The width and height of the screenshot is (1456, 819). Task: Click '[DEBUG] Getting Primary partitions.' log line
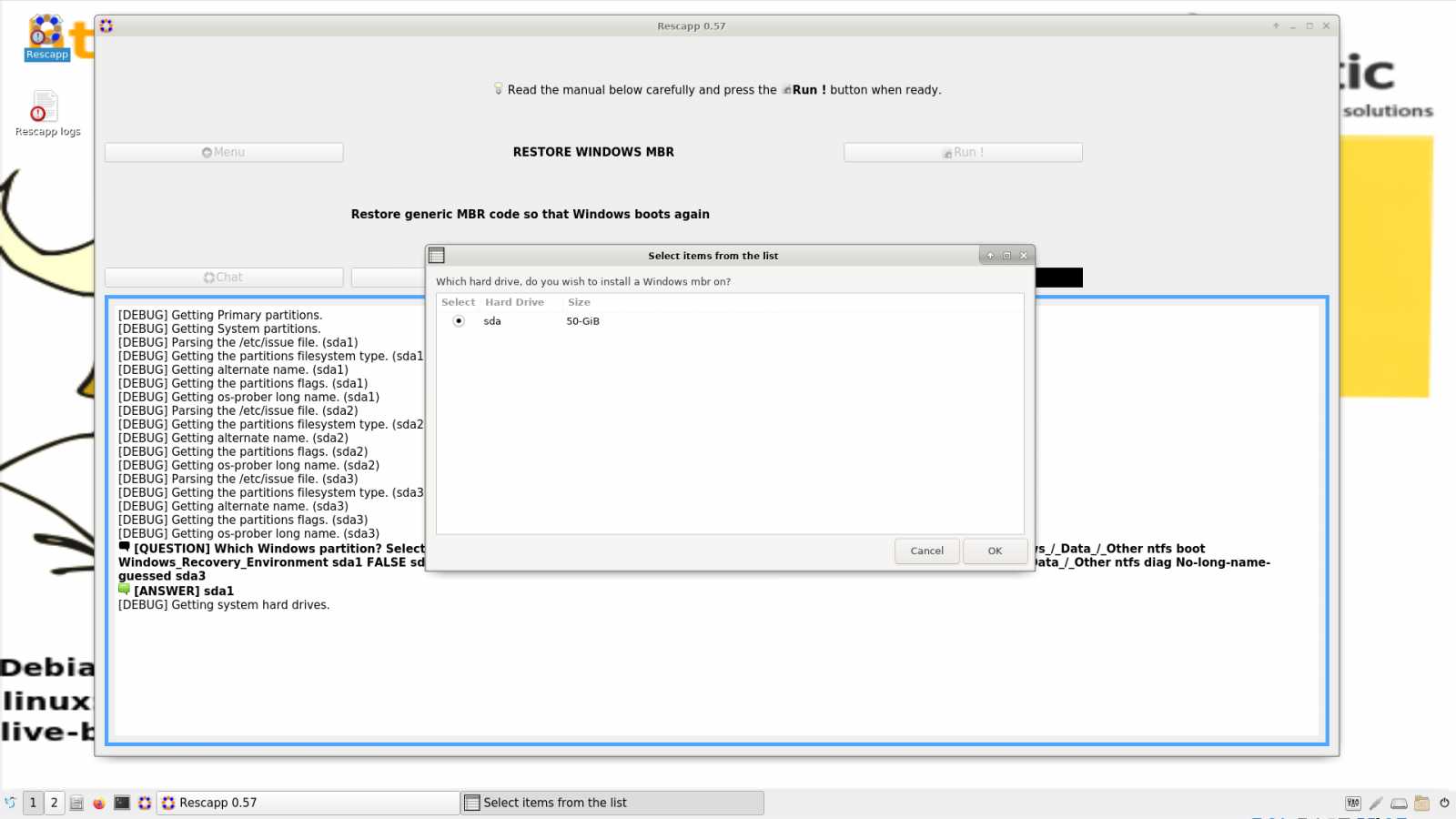[220, 315]
